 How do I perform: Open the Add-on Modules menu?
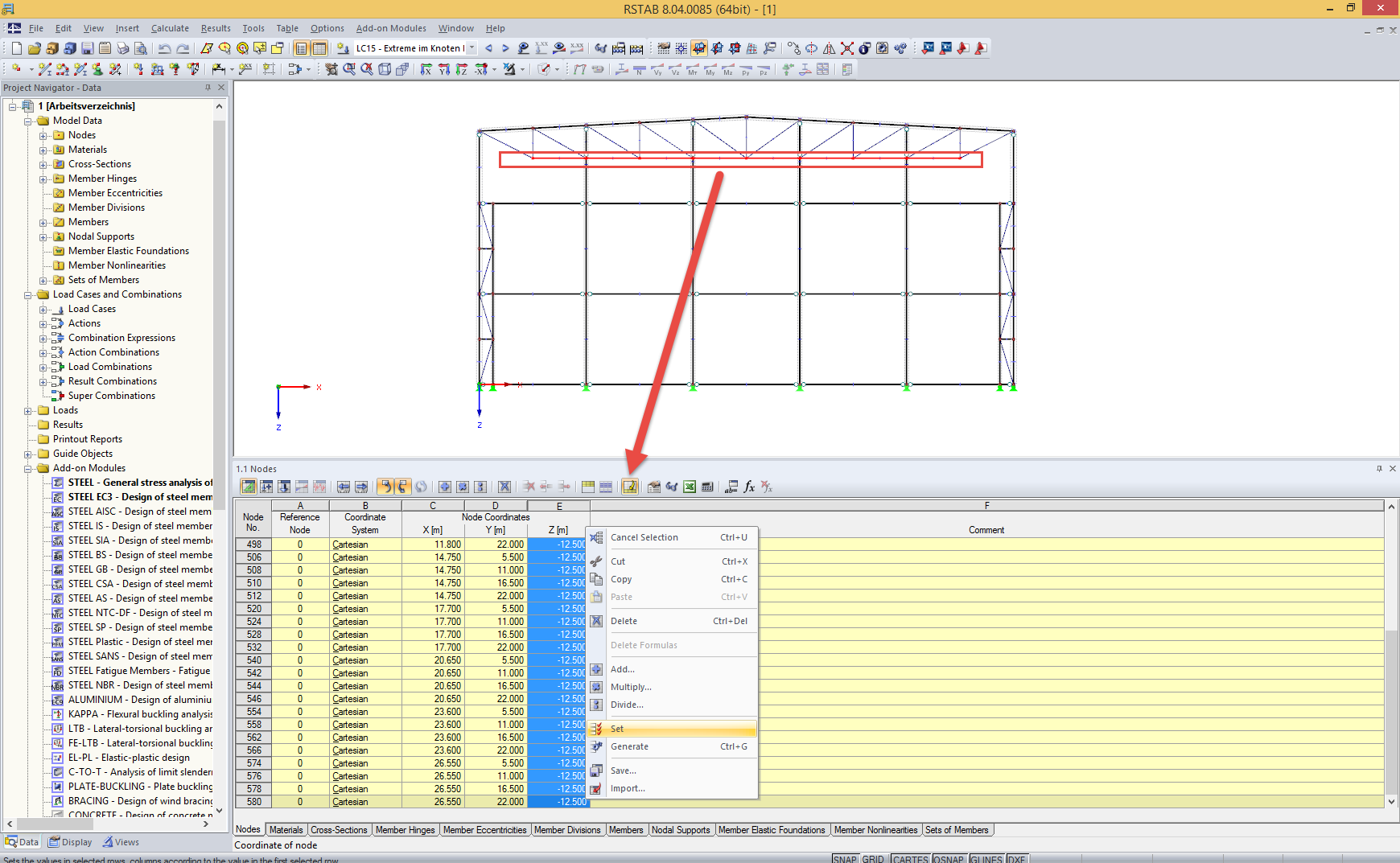click(x=391, y=28)
